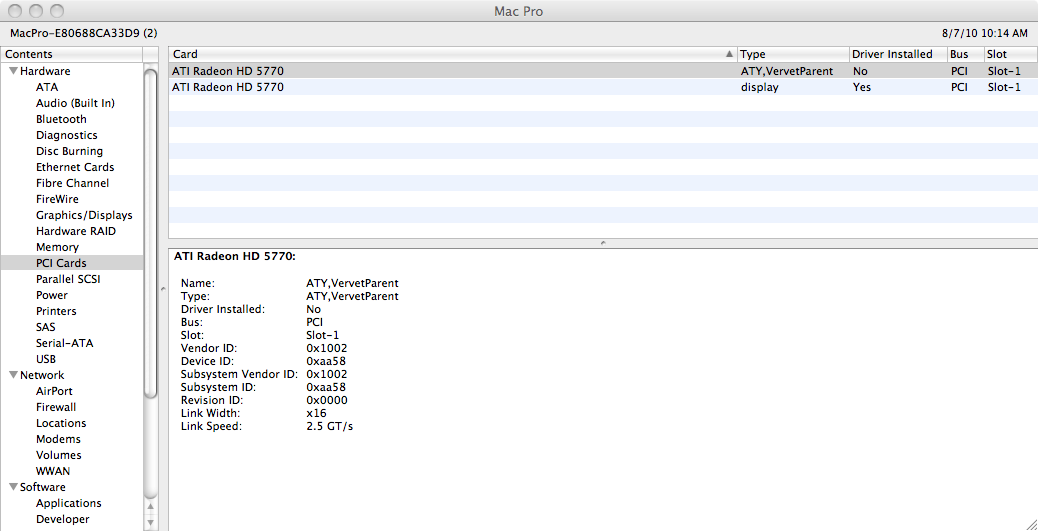Open FireWire hardware info
The width and height of the screenshot is (1038, 531).
(57, 199)
